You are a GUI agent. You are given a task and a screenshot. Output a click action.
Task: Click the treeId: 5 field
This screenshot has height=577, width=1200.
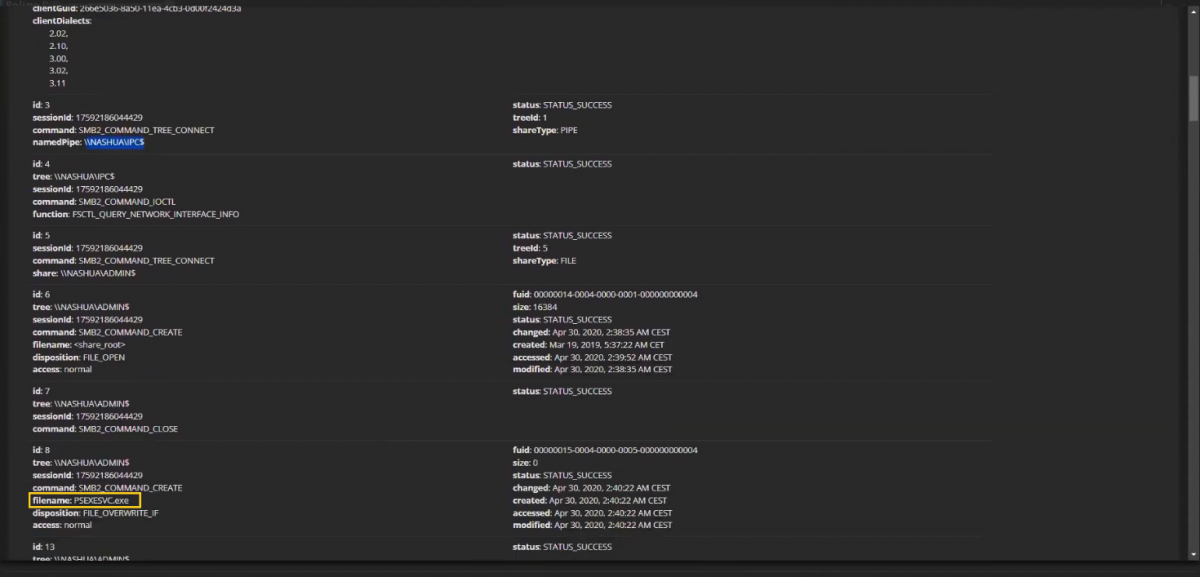(x=530, y=248)
